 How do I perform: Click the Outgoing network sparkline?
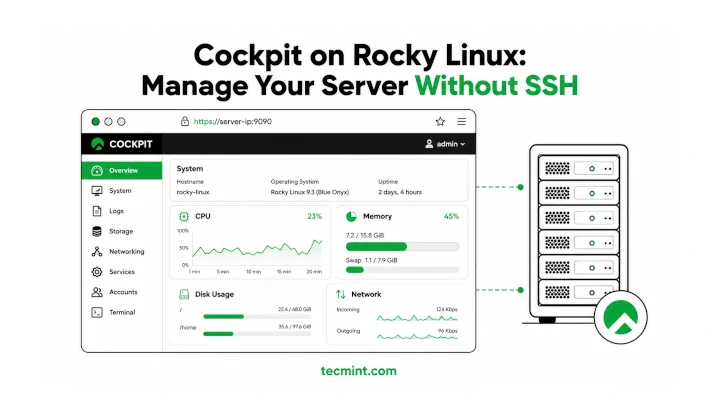pyautogui.click(x=417, y=337)
